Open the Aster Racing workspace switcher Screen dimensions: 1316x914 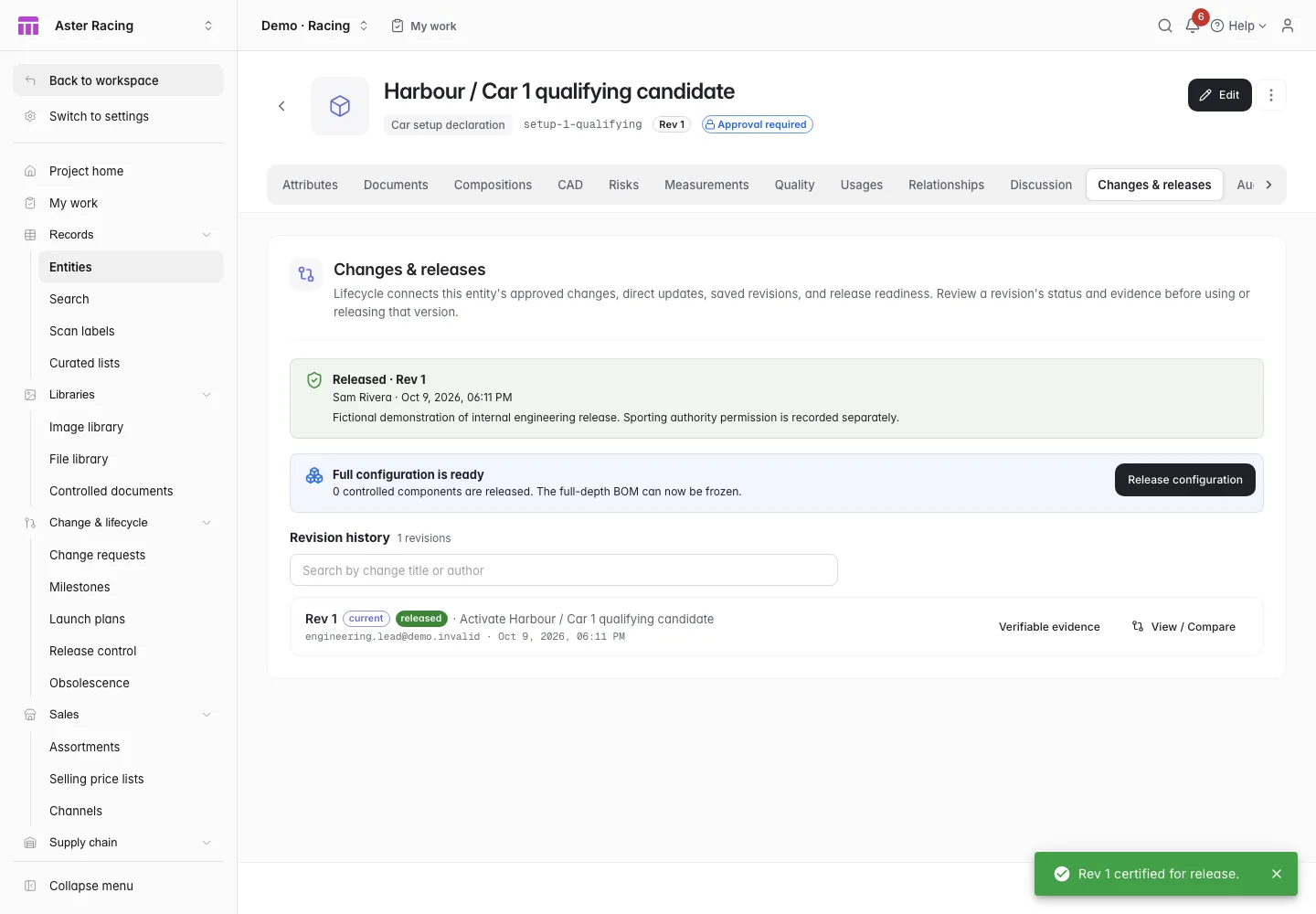[x=208, y=26]
